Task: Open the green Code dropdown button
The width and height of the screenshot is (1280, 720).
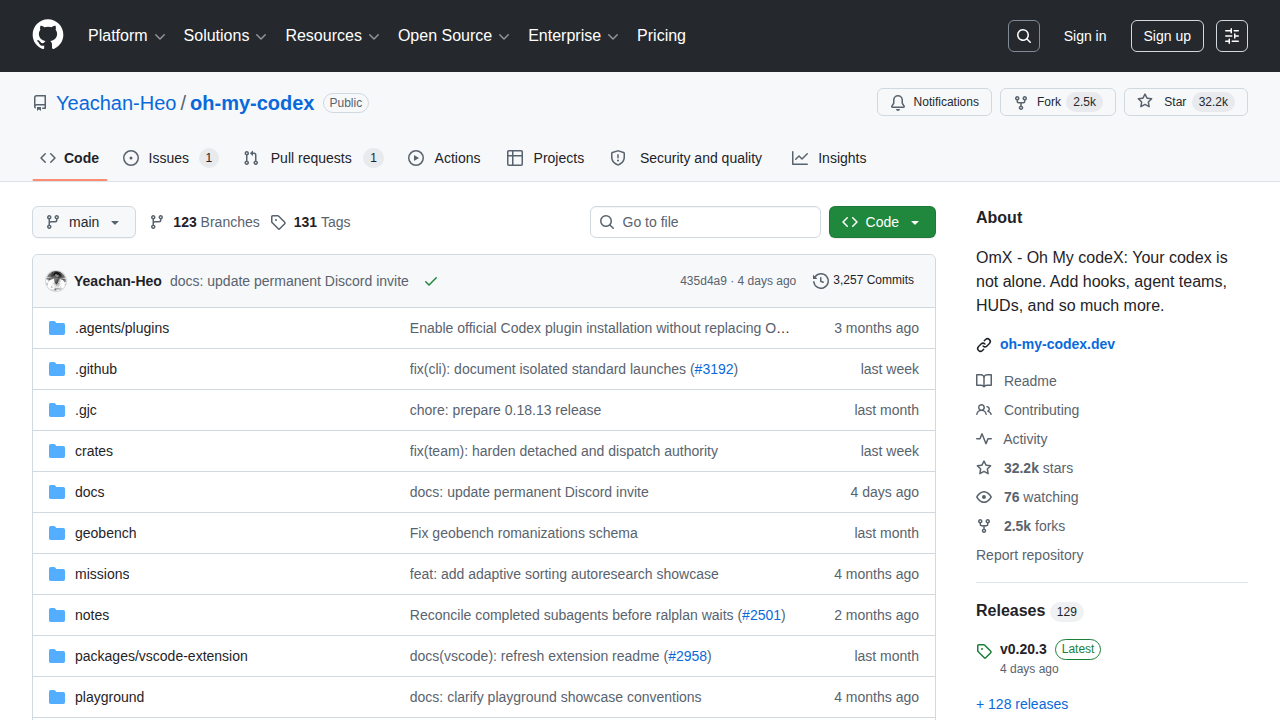Action: pyautogui.click(x=882, y=222)
